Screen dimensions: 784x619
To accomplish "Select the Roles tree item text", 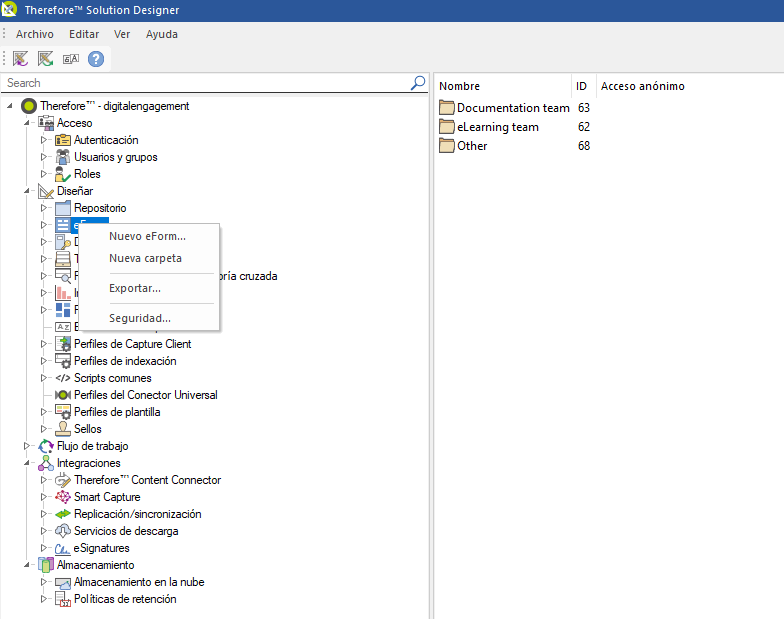I will 87,174.
